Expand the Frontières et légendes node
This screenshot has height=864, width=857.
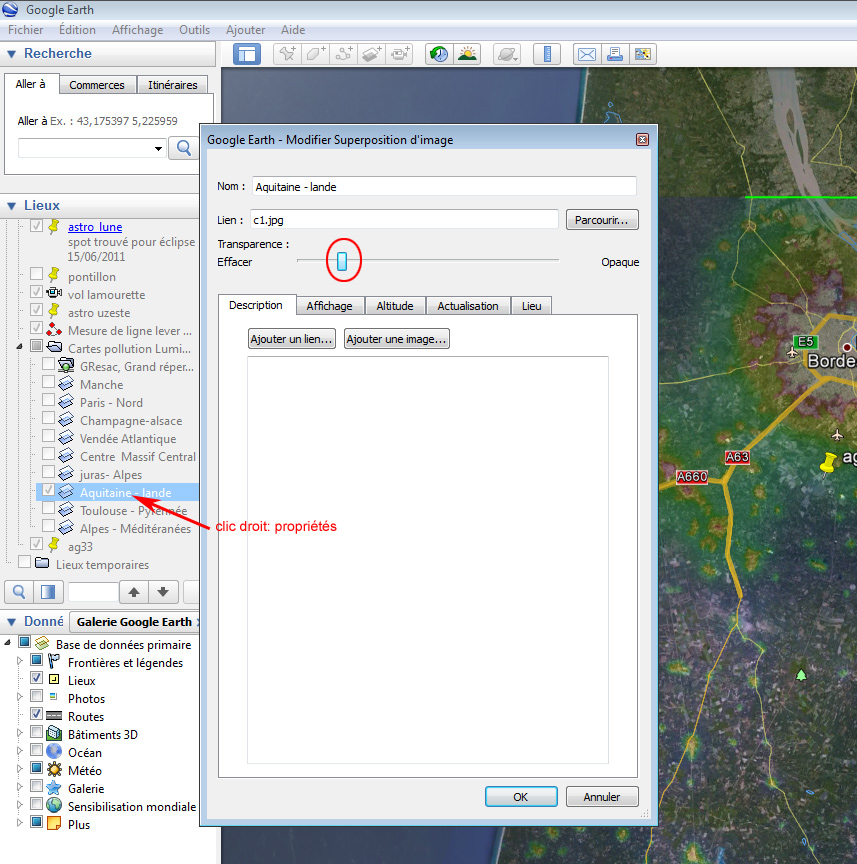[x=19, y=660]
